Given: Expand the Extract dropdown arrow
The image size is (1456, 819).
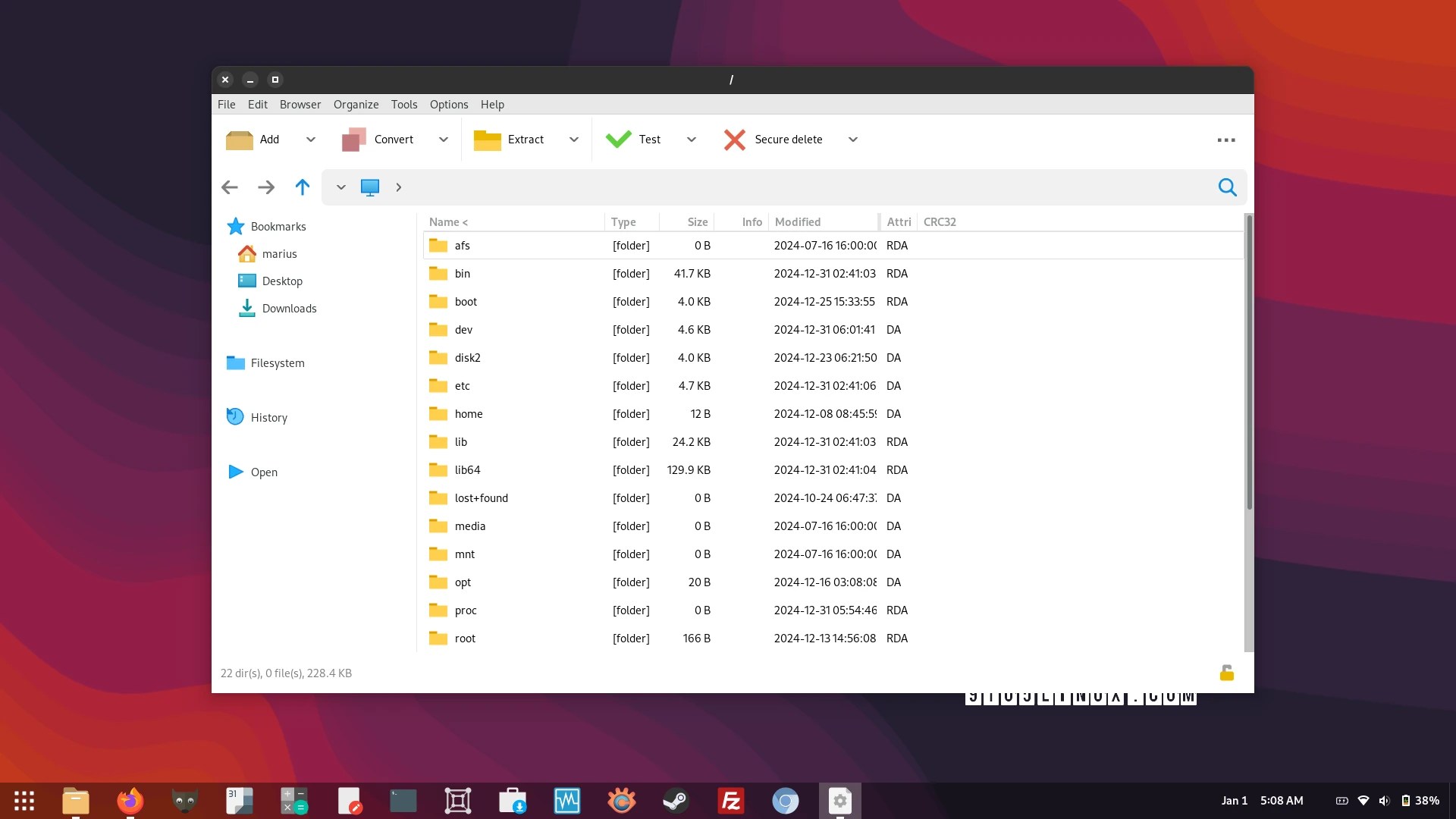Looking at the screenshot, I should click(x=574, y=140).
